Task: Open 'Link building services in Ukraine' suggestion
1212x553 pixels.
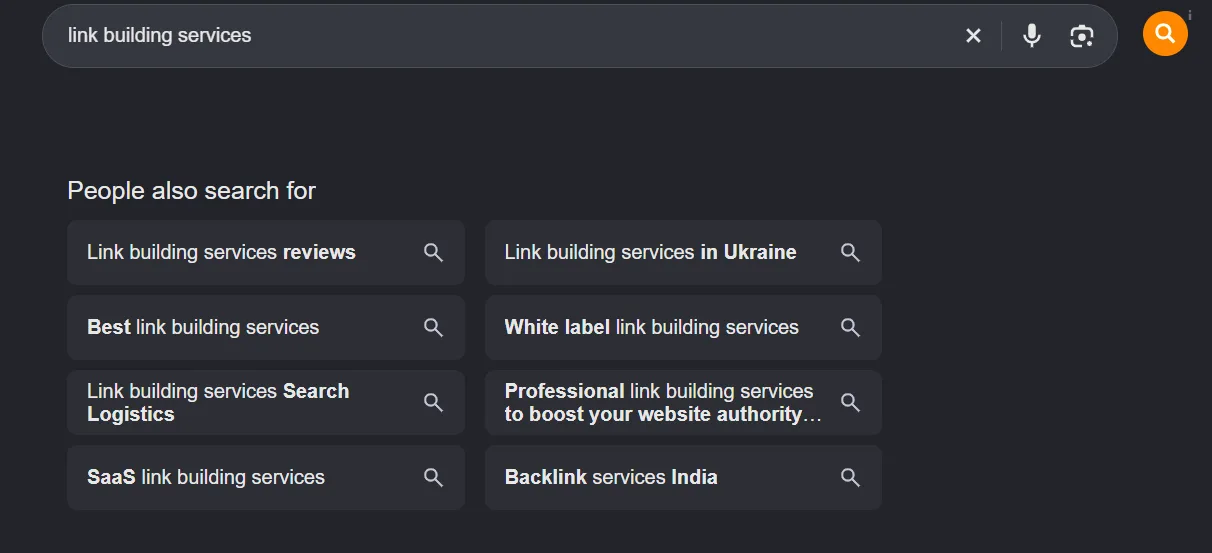Action: 683,252
